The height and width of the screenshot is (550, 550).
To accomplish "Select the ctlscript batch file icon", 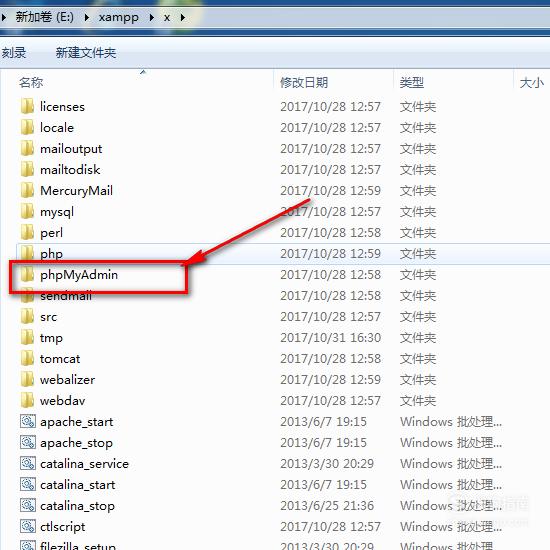I will tap(28, 526).
